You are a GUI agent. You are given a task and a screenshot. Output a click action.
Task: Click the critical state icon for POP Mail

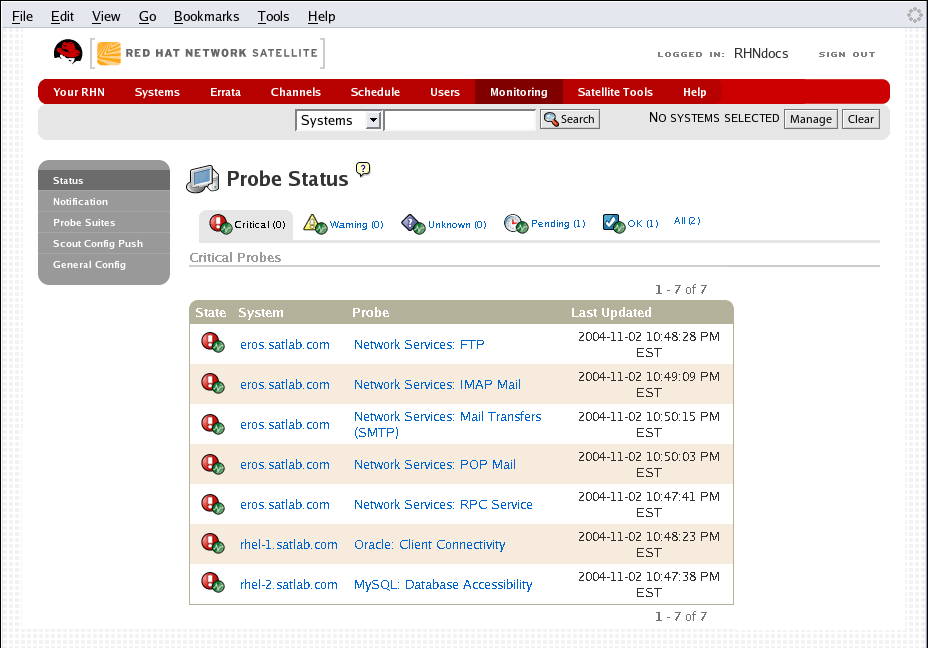(x=212, y=464)
